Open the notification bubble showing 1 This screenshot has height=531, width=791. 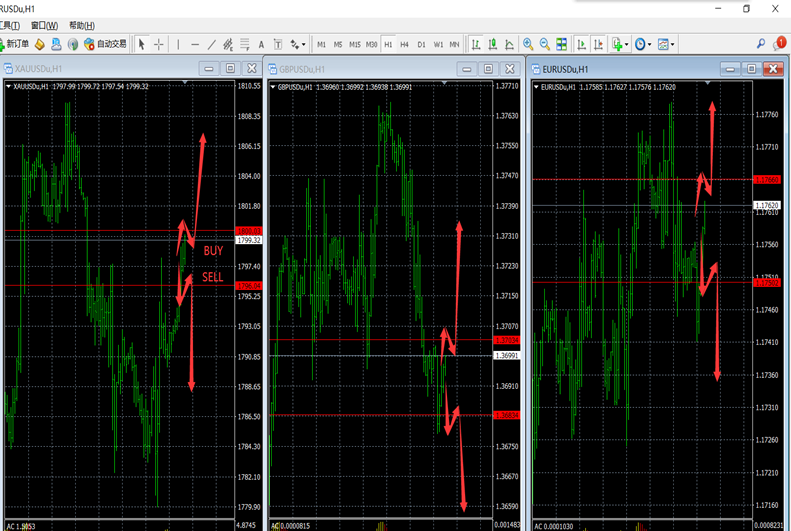pyautogui.click(x=779, y=44)
